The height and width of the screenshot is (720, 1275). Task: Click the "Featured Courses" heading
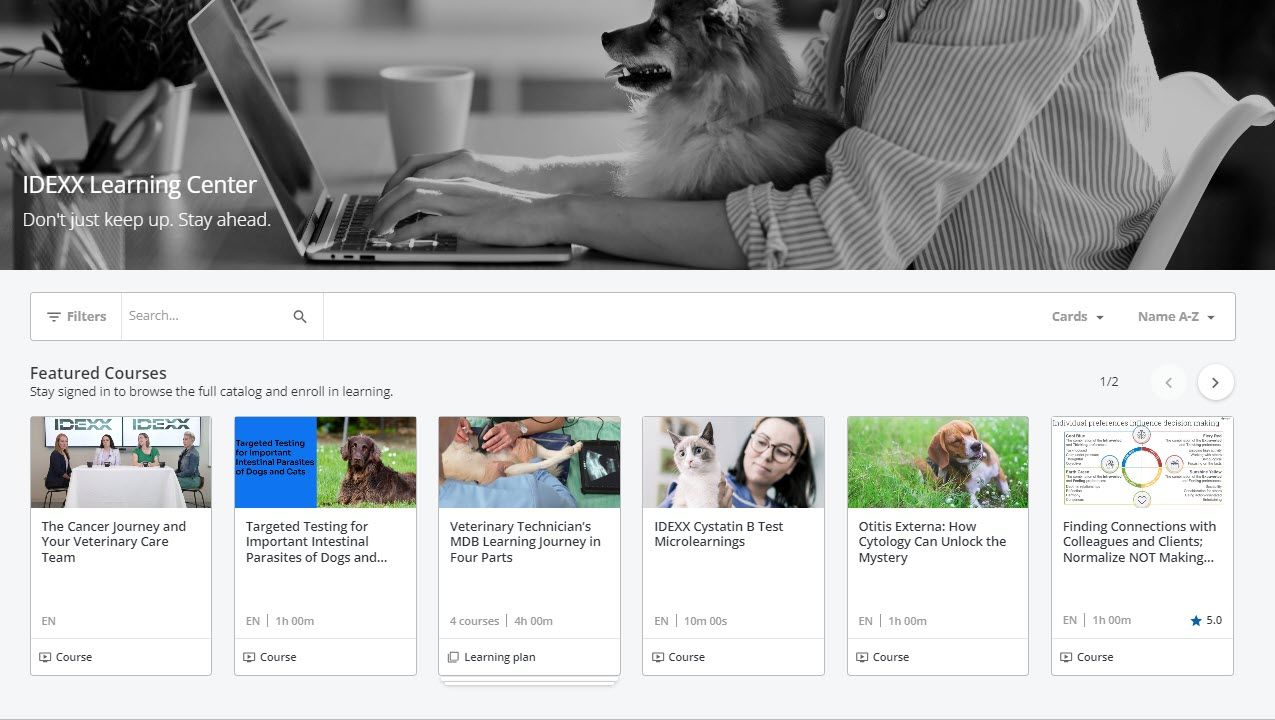[98, 373]
